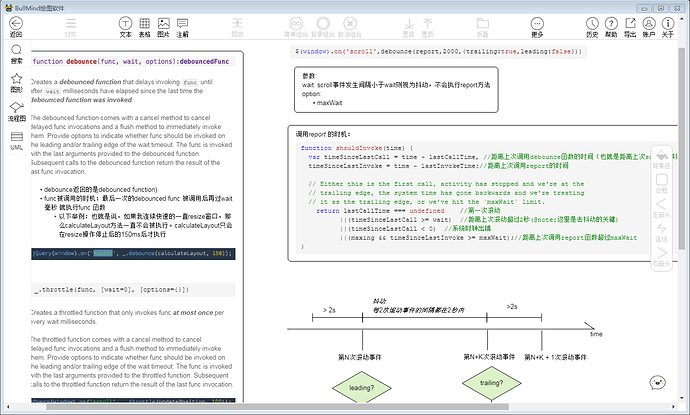Switch to 流程图 flowchart shapes panel

[16, 112]
